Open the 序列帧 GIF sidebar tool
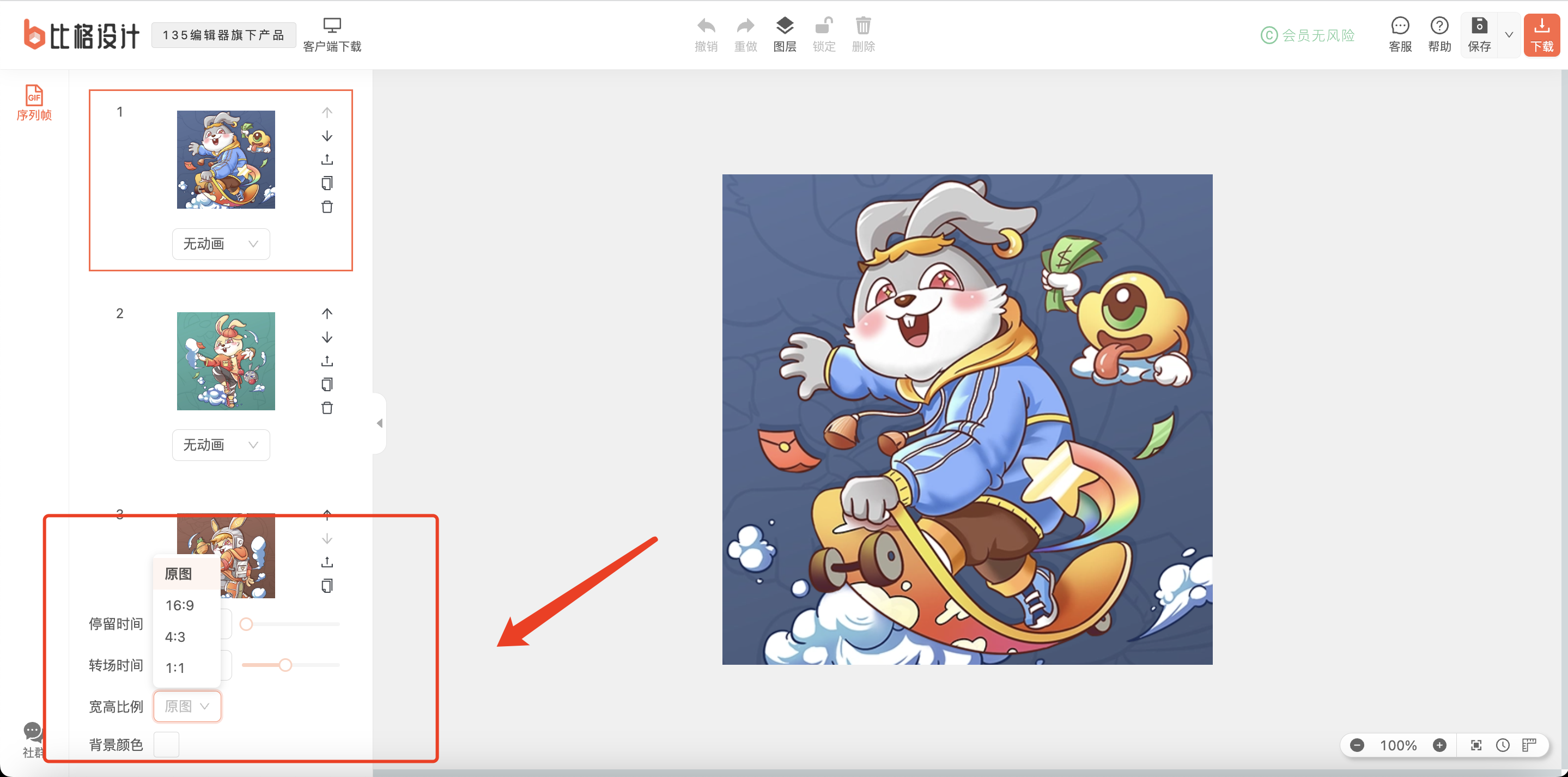 pos(34,102)
